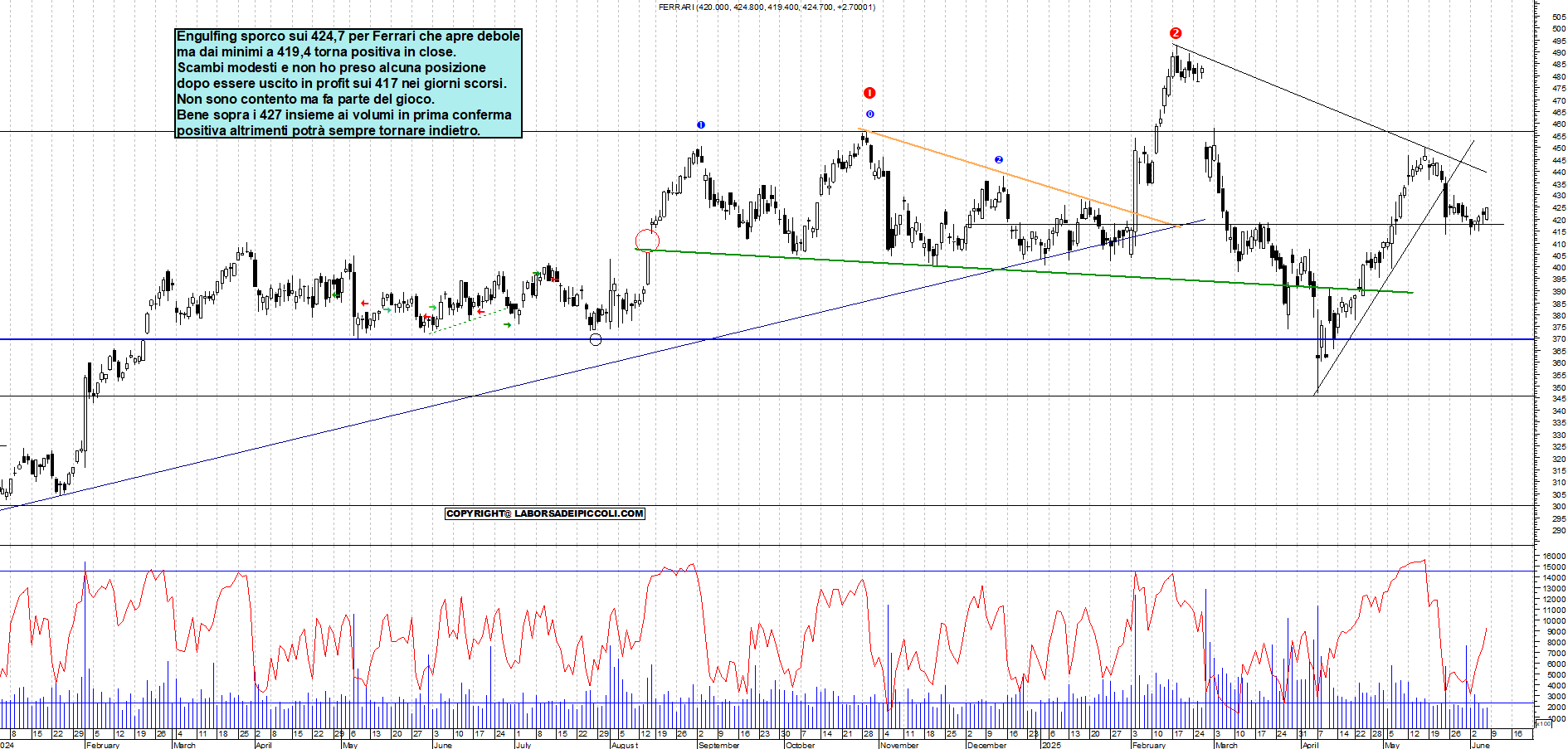The height and width of the screenshot is (749, 1568).
Task: Click the 290 price label on the scale
Action: [1559, 530]
